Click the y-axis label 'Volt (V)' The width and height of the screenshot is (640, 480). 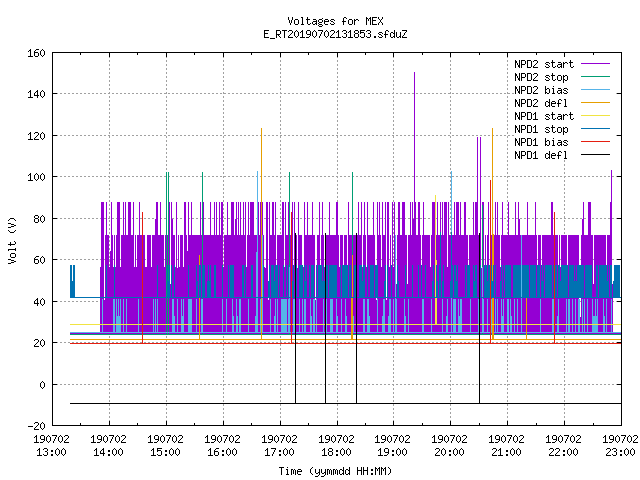tap(12, 241)
